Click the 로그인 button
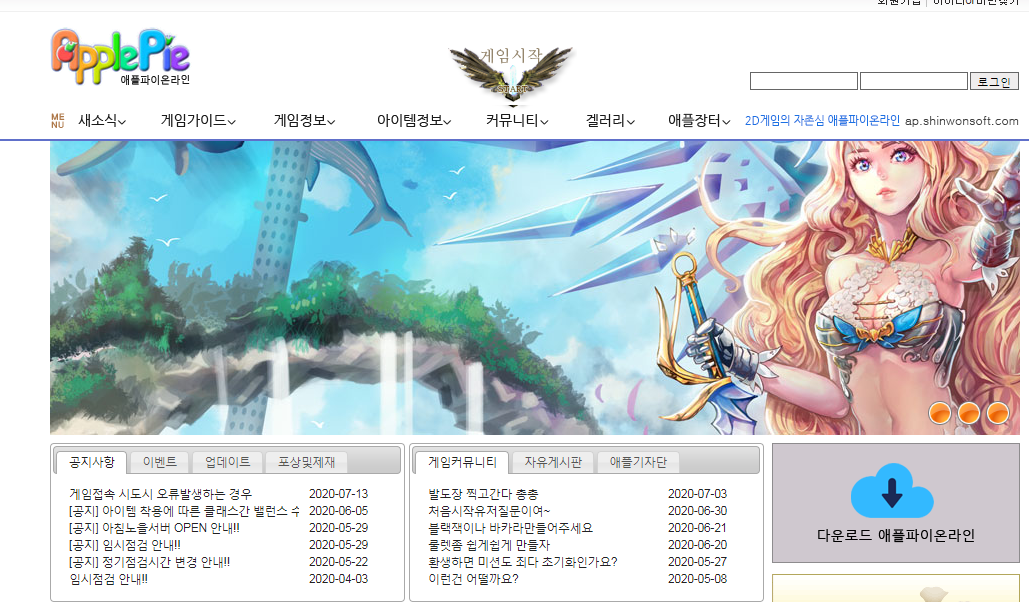Image resolution: width=1029 pixels, height=602 pixels. tap(994, 81)
